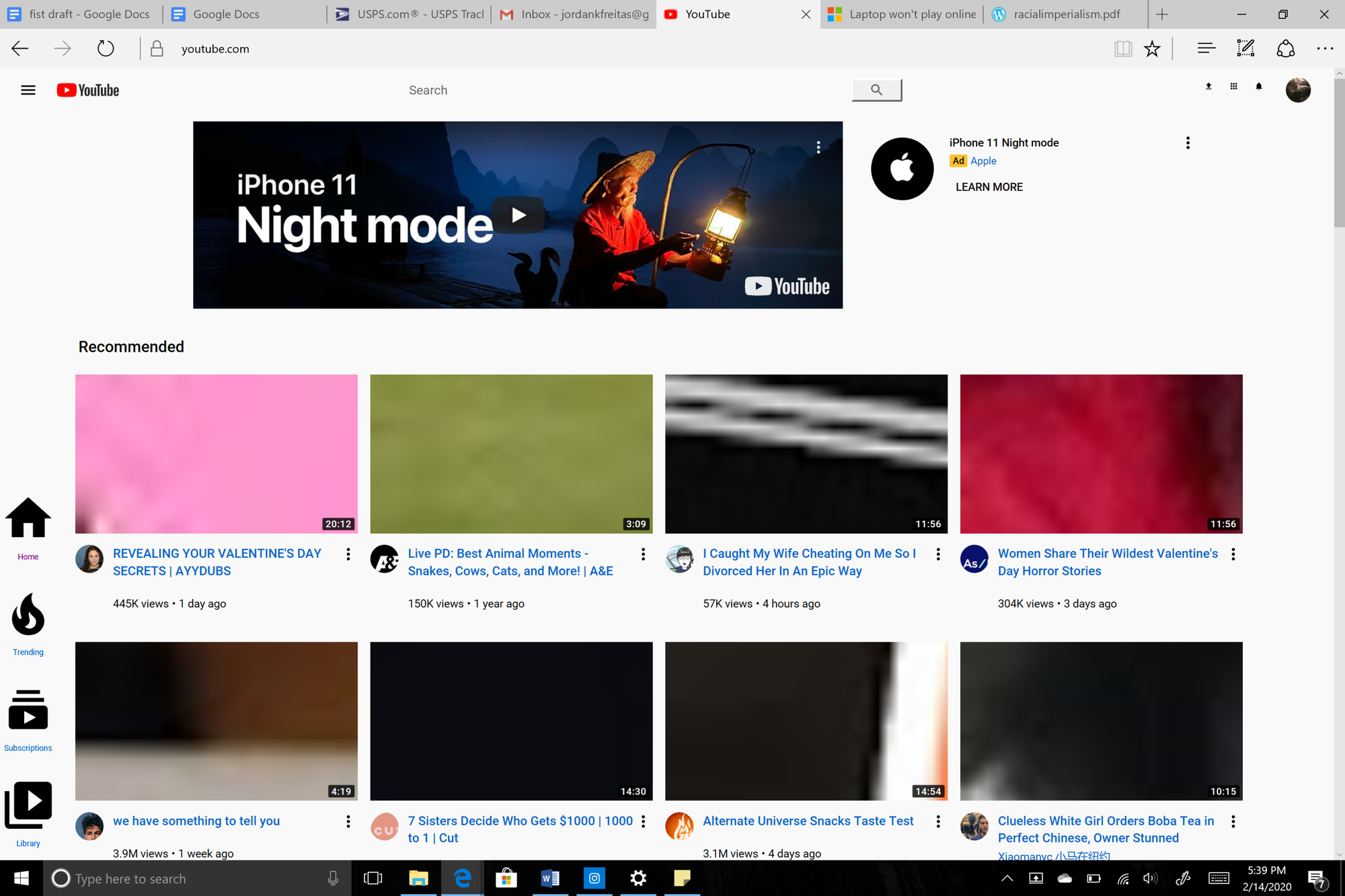The width and height of the screenshot is (1345, 896).
Task: Open options for Caught My Wife Cheating video
Action: click(938, 554)
